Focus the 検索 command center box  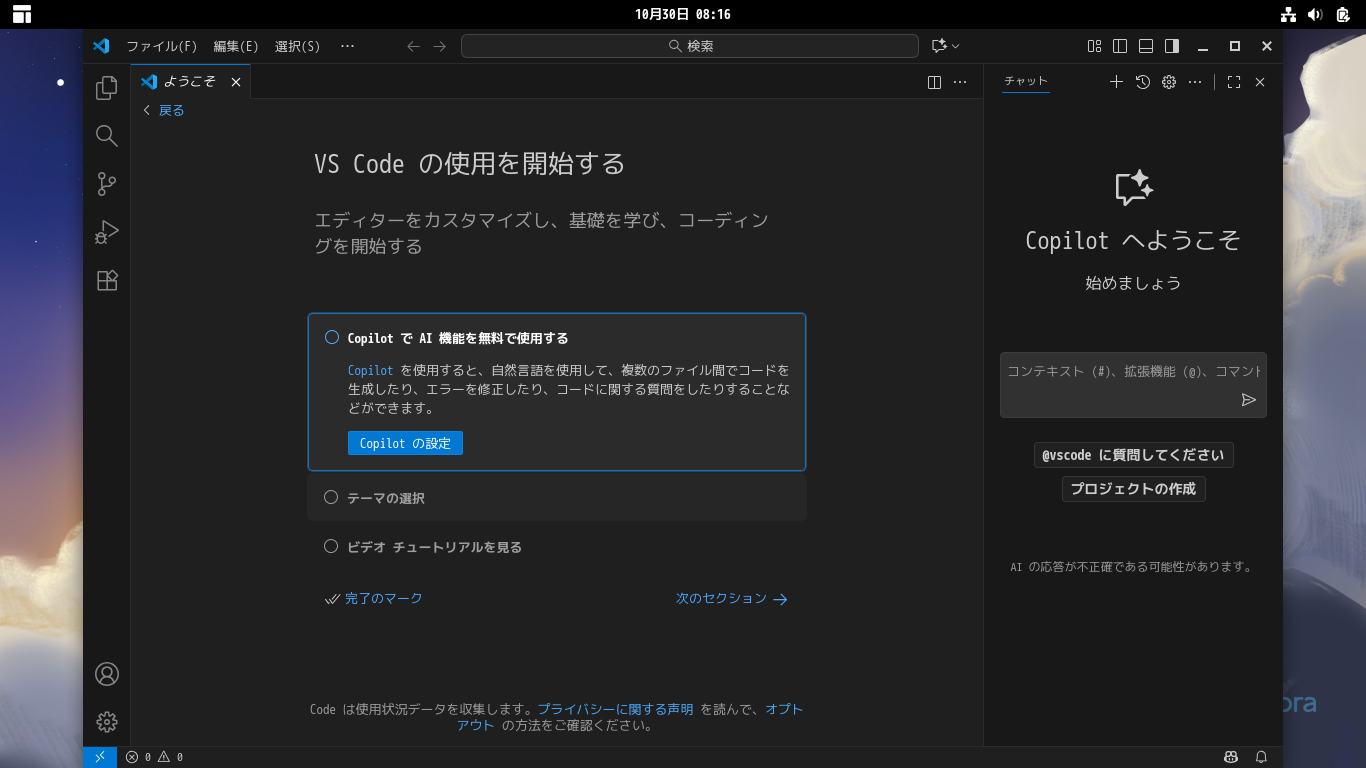click(690, 46)
